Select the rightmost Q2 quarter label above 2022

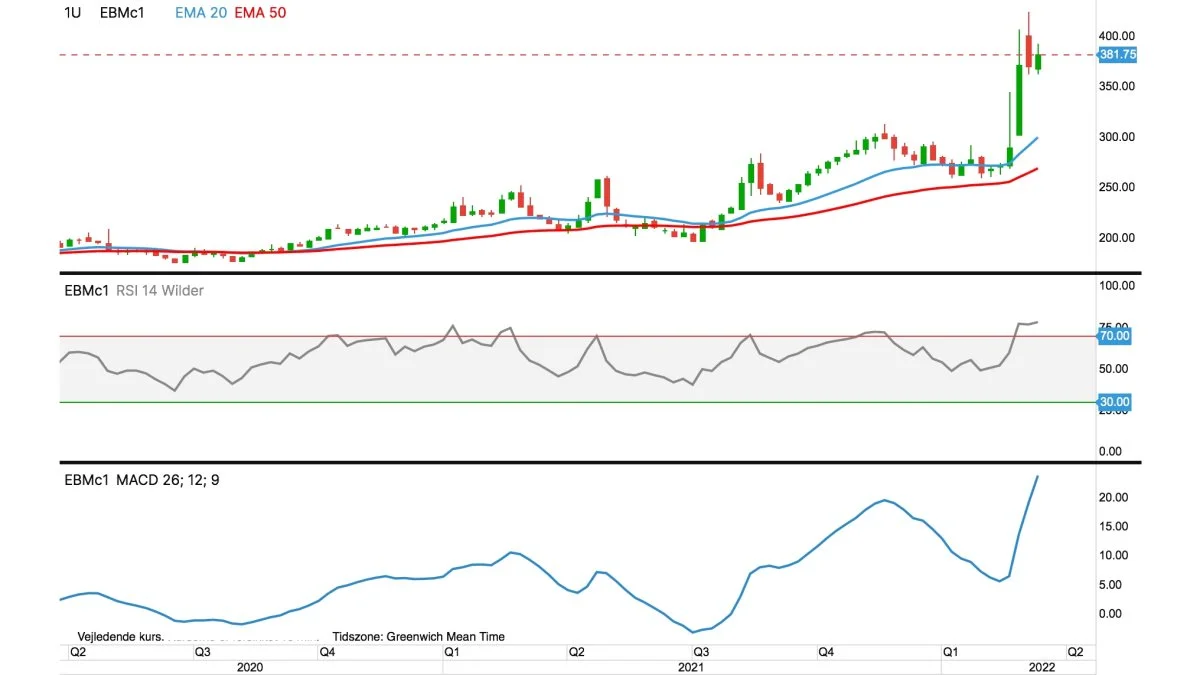click(1076, 651)
